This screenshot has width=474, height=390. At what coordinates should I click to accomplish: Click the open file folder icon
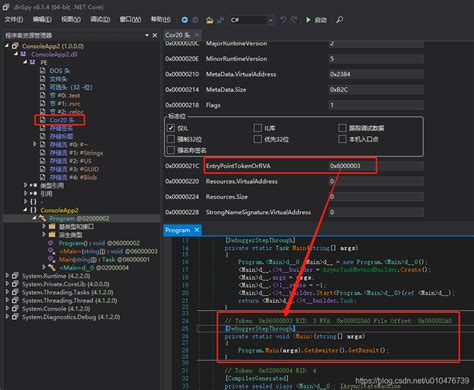click(209, 20)
